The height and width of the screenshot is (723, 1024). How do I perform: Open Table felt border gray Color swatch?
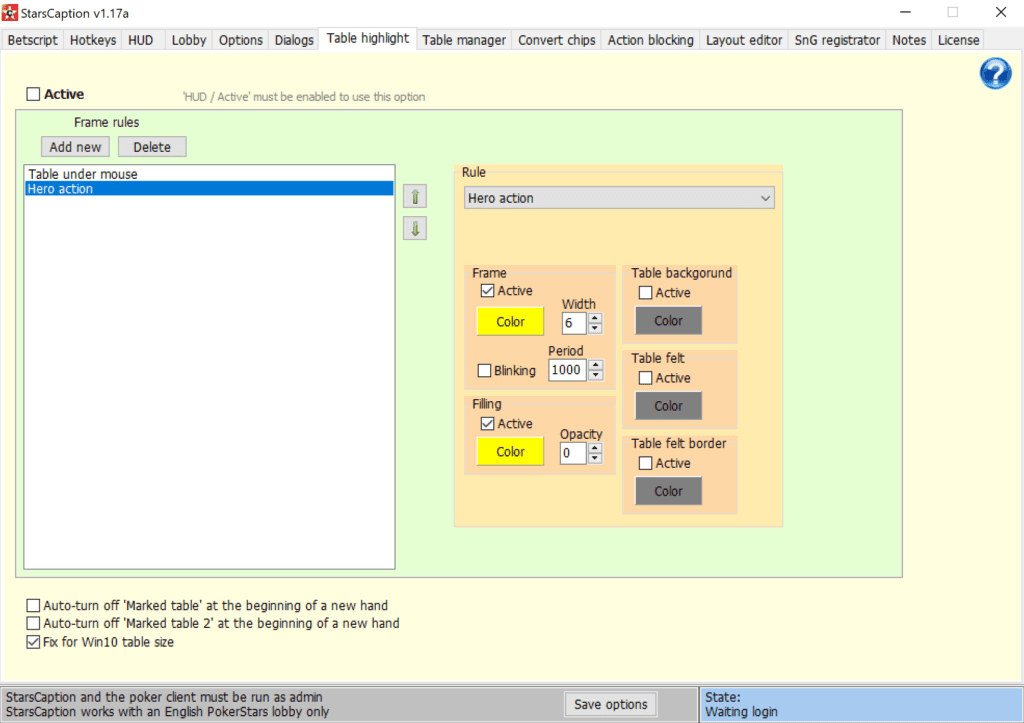pyautogui.click(x=669, y=491)
